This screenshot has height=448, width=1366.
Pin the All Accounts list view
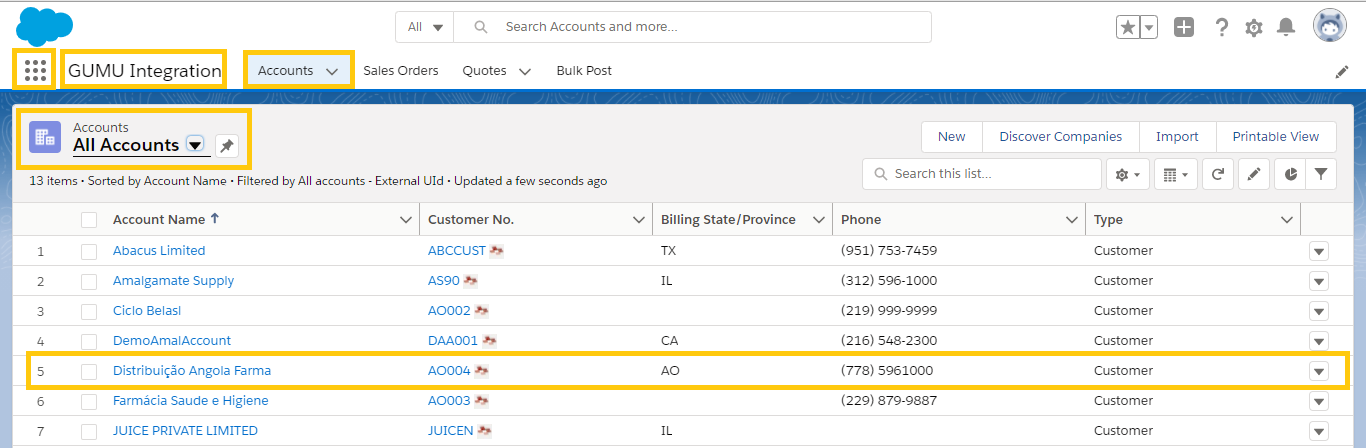[227, 146]
